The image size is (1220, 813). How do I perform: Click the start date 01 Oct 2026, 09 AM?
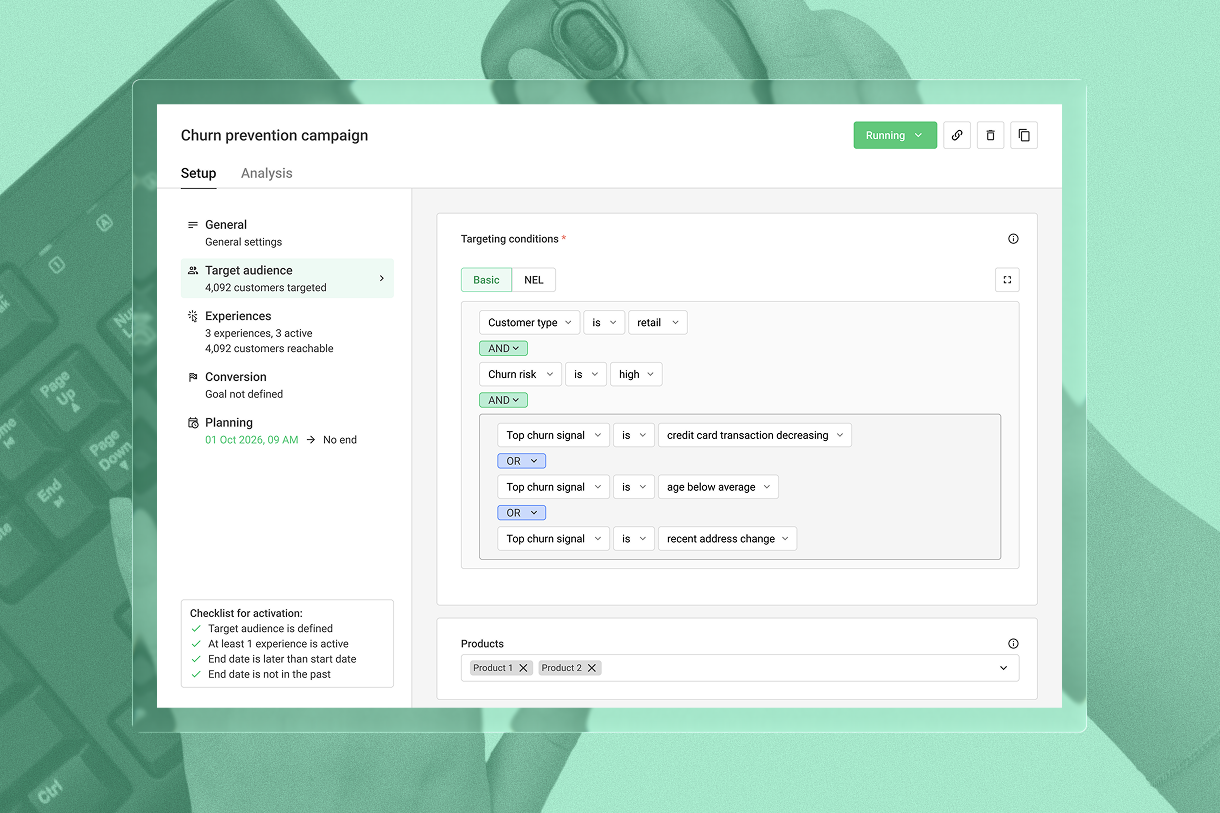click(252, 440)
